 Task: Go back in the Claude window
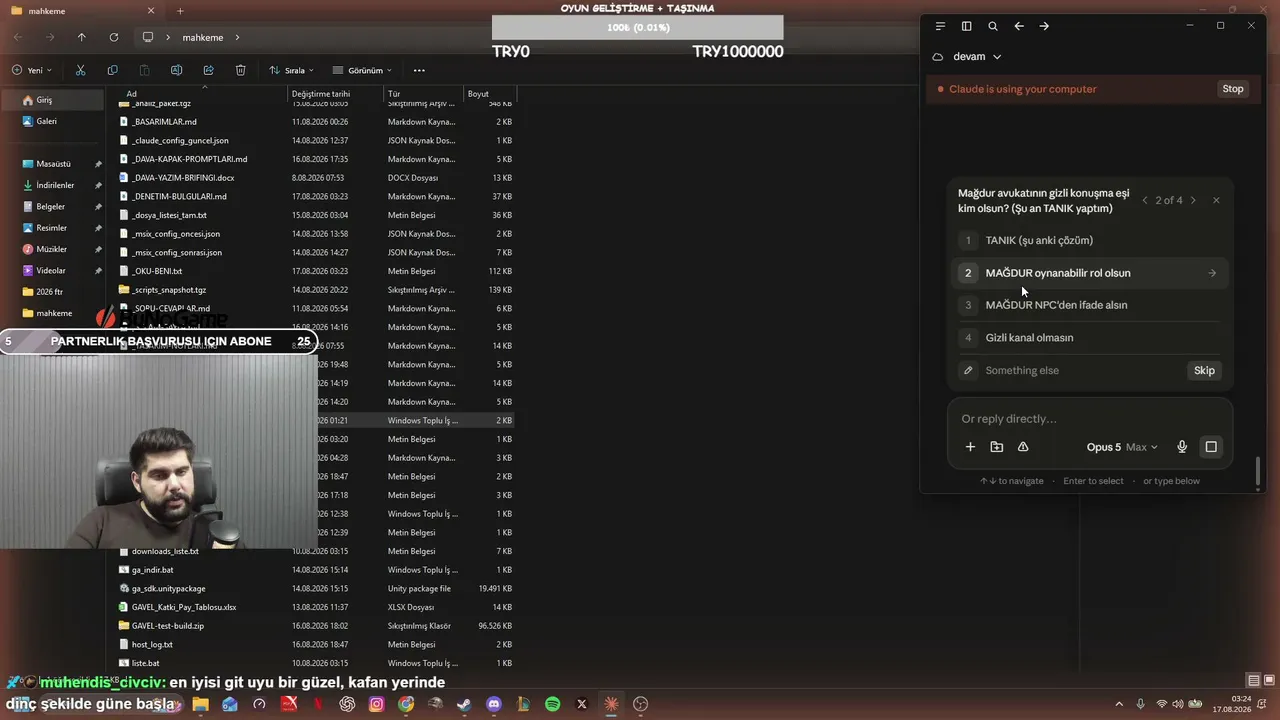(1019, 26)
